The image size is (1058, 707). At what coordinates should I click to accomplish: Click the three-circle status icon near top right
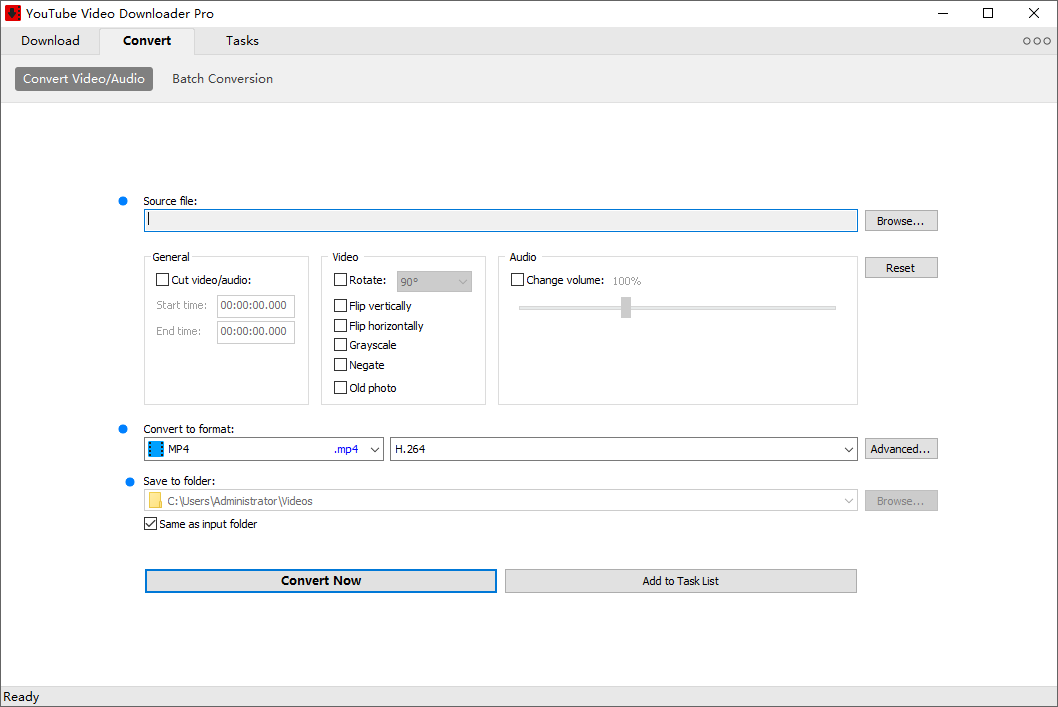[1036, 40]
